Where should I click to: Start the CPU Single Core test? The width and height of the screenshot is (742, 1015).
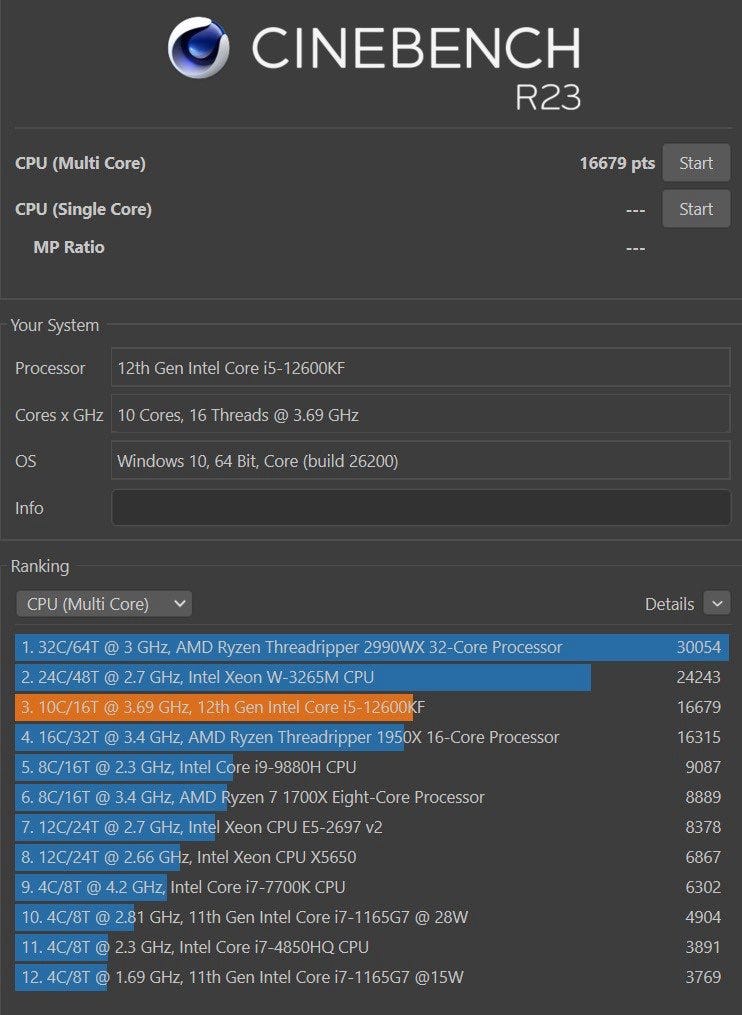pos(696,209)
